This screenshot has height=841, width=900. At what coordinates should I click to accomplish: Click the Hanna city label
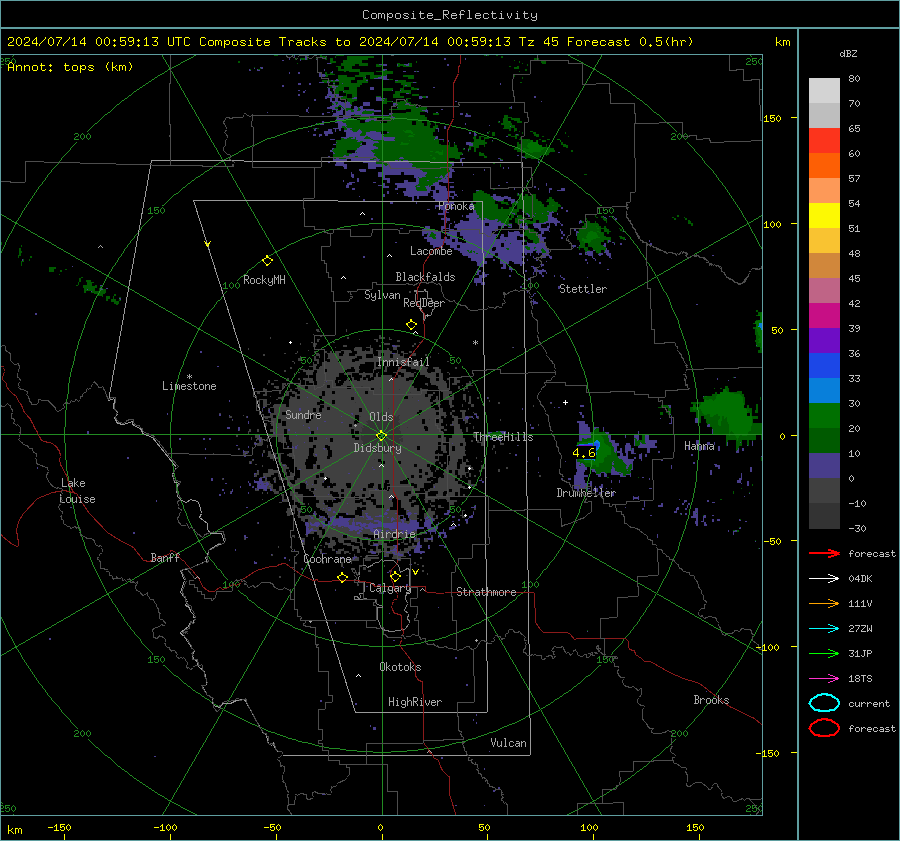[699, 446]
